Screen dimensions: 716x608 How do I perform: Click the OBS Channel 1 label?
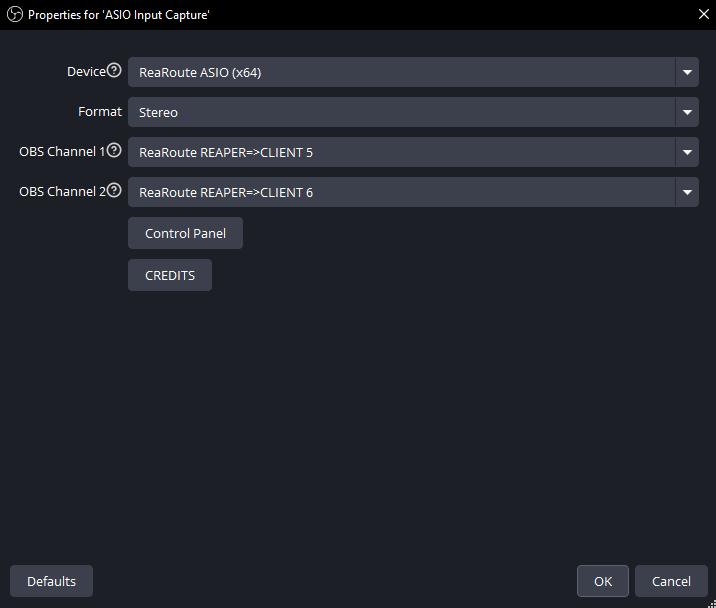click(x=62, y=152)
